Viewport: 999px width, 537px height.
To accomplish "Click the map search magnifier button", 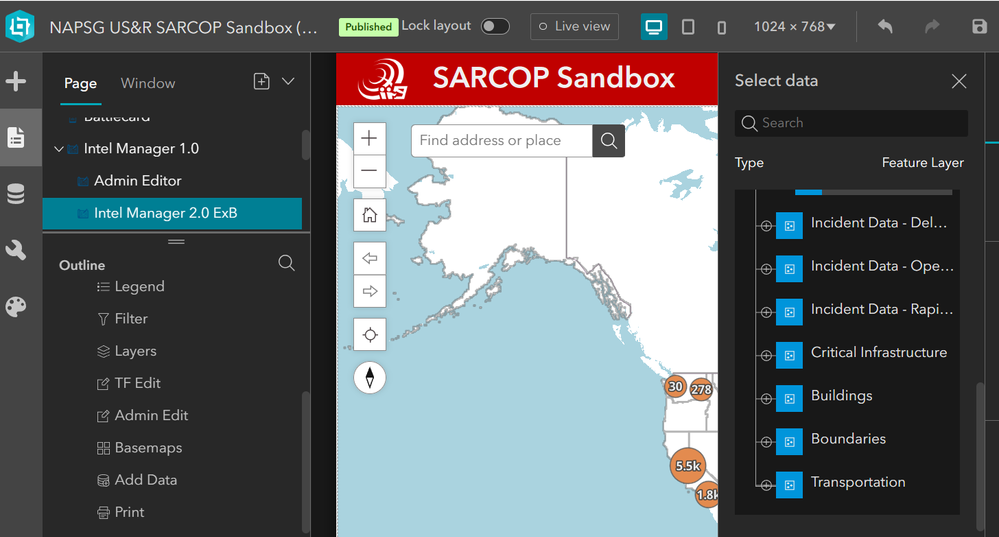I will (x=608, y=141).
